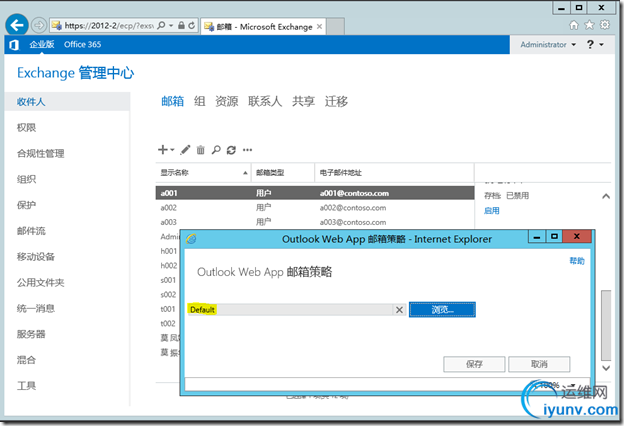Screen dimensions: 624x426
Task: Click the details pane vertical scrollbar
Action: pos(606,325)
